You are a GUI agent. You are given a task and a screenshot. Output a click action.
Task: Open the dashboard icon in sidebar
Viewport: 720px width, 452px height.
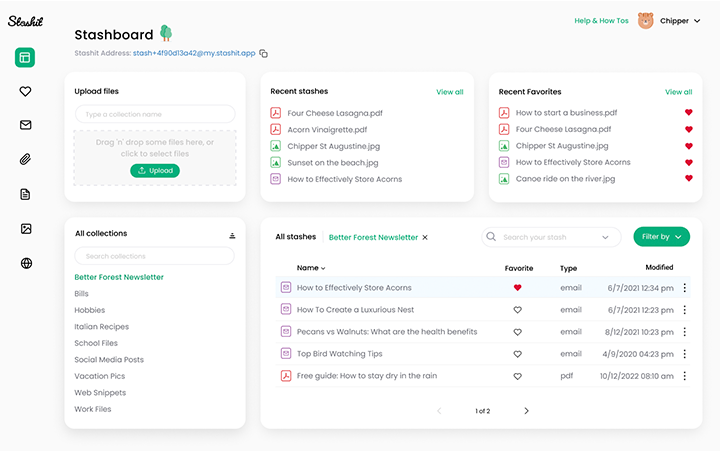[x=25, y=58]
